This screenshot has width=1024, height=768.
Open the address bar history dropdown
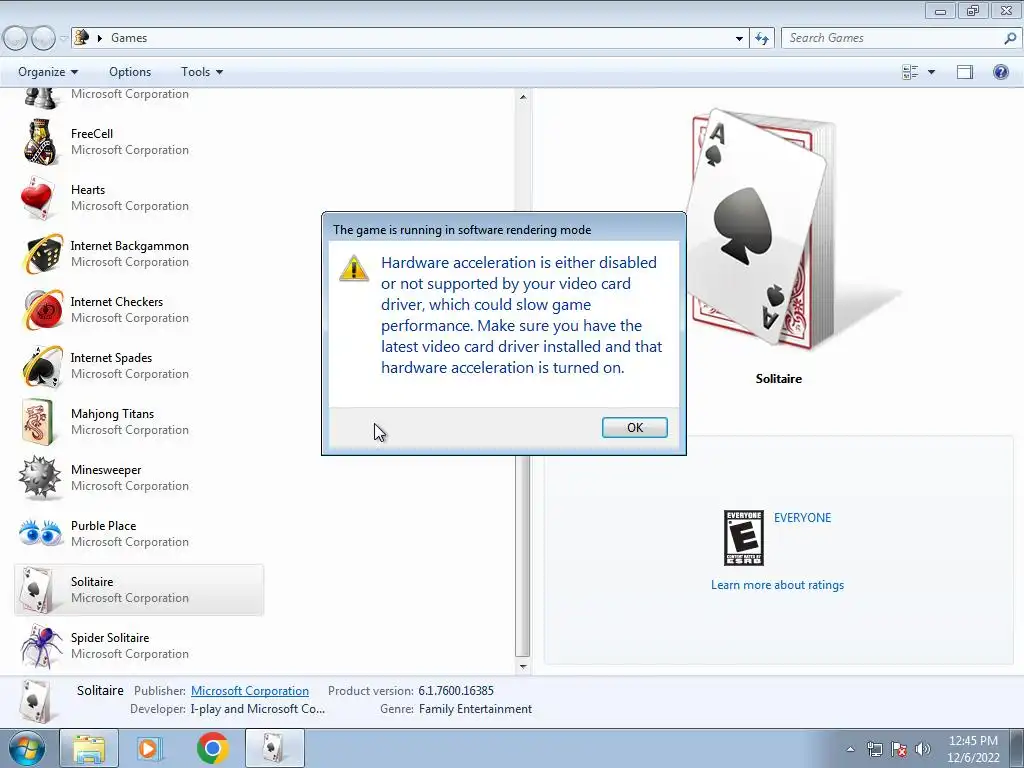click(x=739, y=38)
